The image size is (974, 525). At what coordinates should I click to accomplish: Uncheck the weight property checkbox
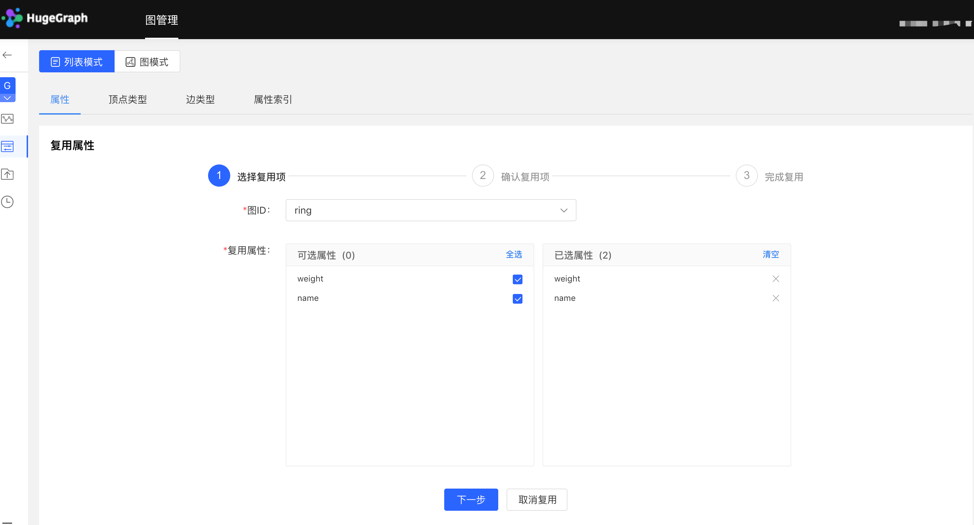coord(517,280)
